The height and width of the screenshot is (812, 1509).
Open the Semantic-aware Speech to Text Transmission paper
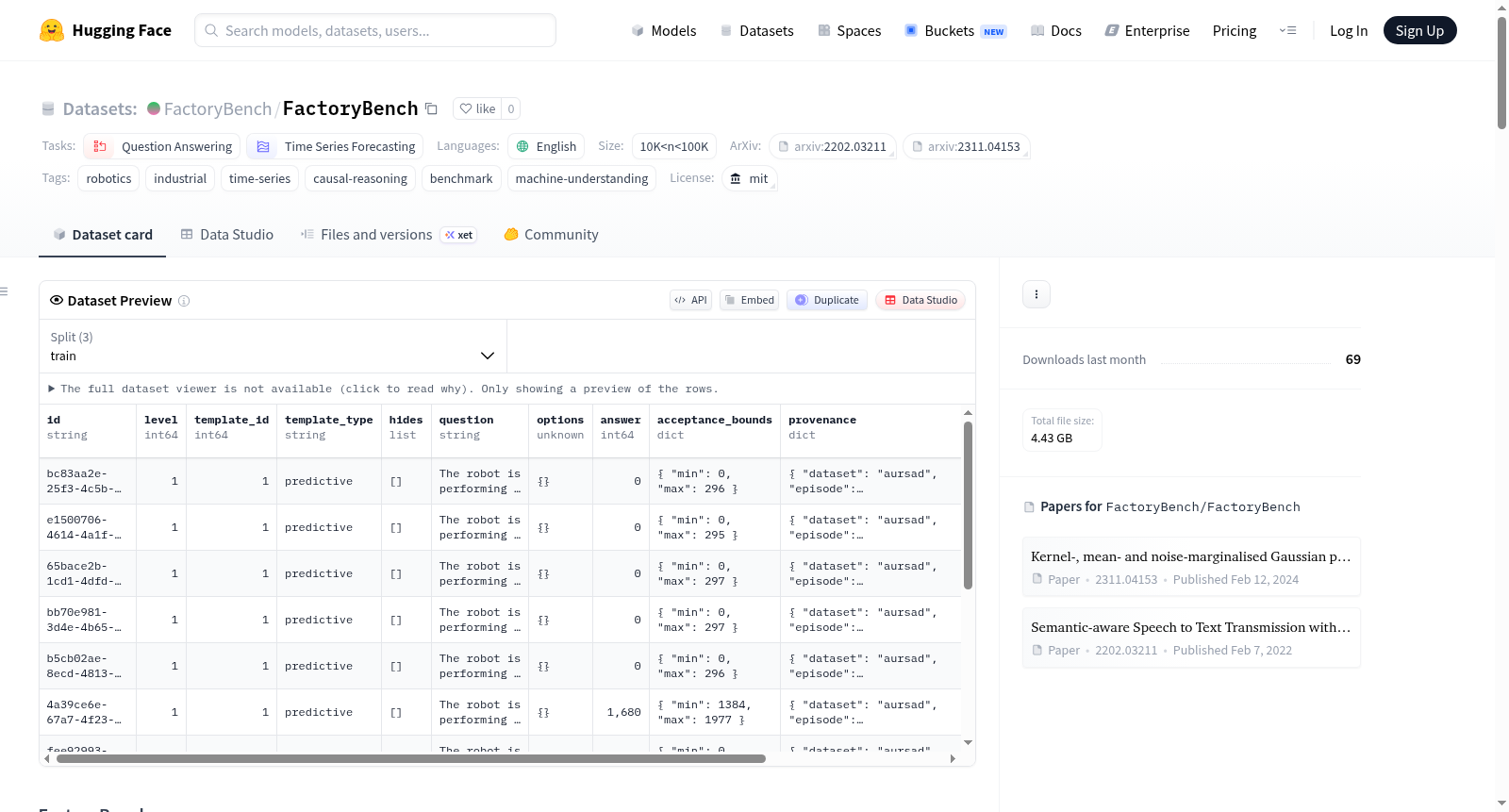[x=1191, y=638]
